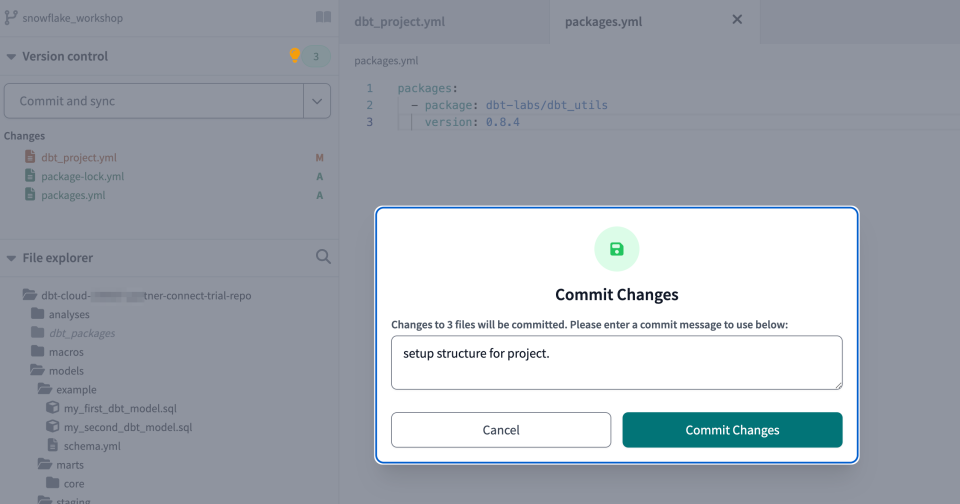Click the search icon in File explorer

click(x=323, y=257)
